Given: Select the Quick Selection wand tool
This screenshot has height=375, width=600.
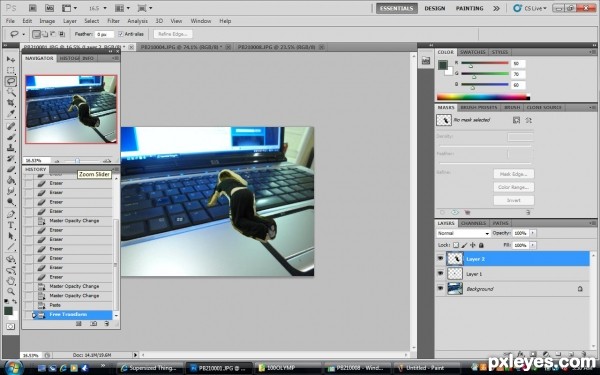Looking at the screenshot, I should (11, 92).
